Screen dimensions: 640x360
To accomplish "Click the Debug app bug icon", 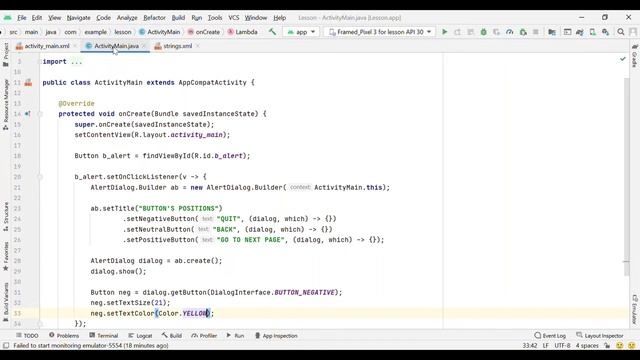I will [483, 32].
